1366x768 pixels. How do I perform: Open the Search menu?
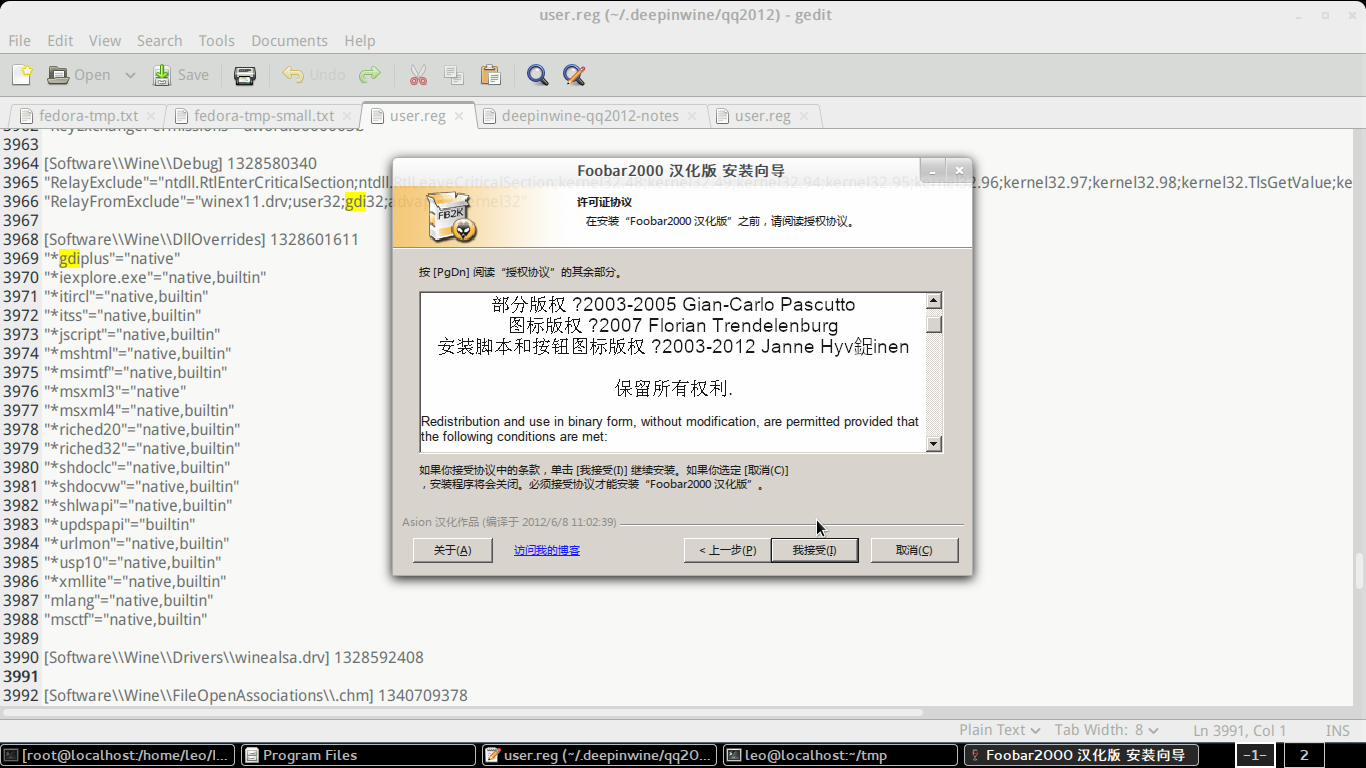(x=159, y=41)
